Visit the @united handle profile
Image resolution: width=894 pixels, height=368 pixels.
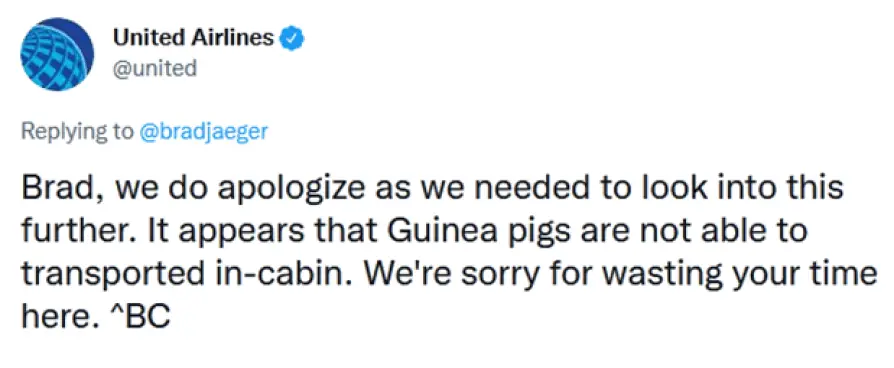coord(155,69)
